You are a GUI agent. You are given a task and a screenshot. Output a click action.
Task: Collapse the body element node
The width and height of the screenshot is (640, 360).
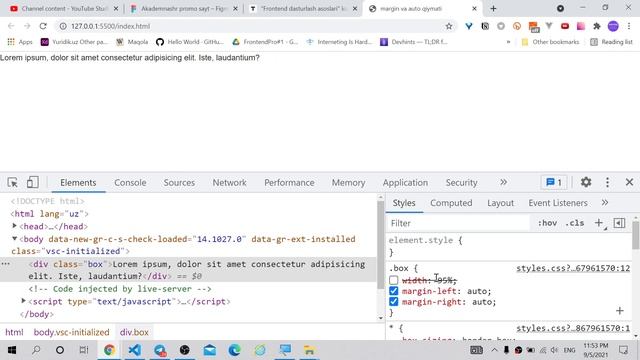pos(15,238)
